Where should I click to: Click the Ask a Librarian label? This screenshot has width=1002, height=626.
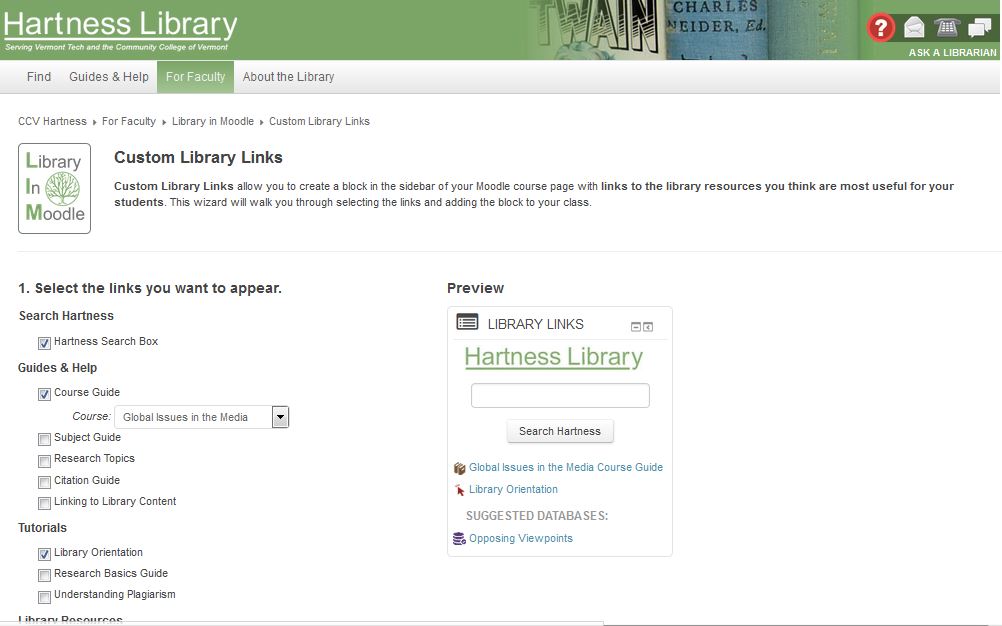[953, 52]
